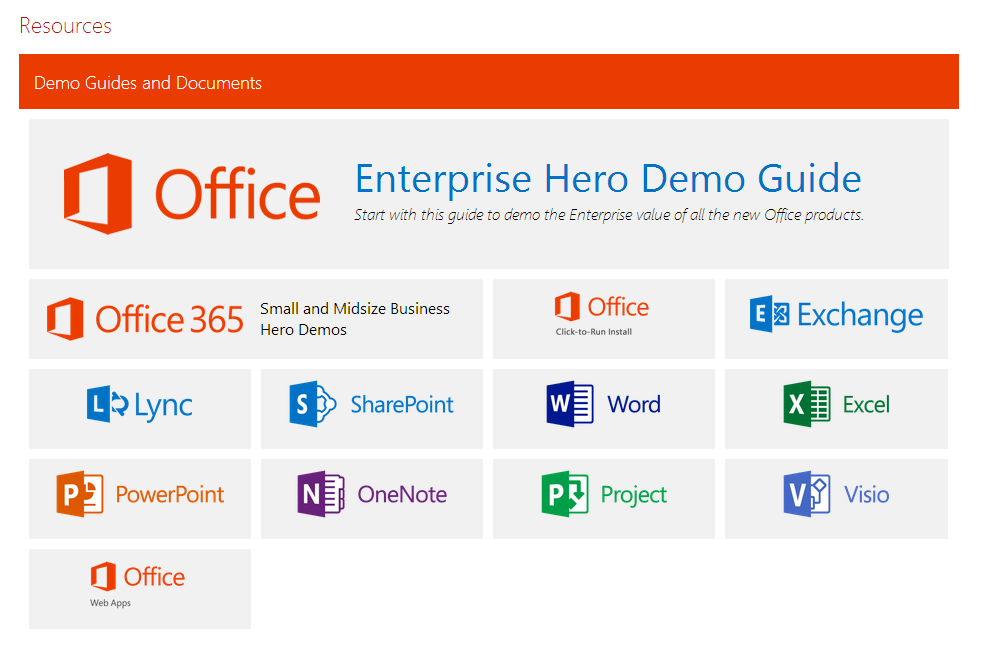Select the PowerPoint icon
The height and width of the screenshot is (657, 982).
pos(80,494)
